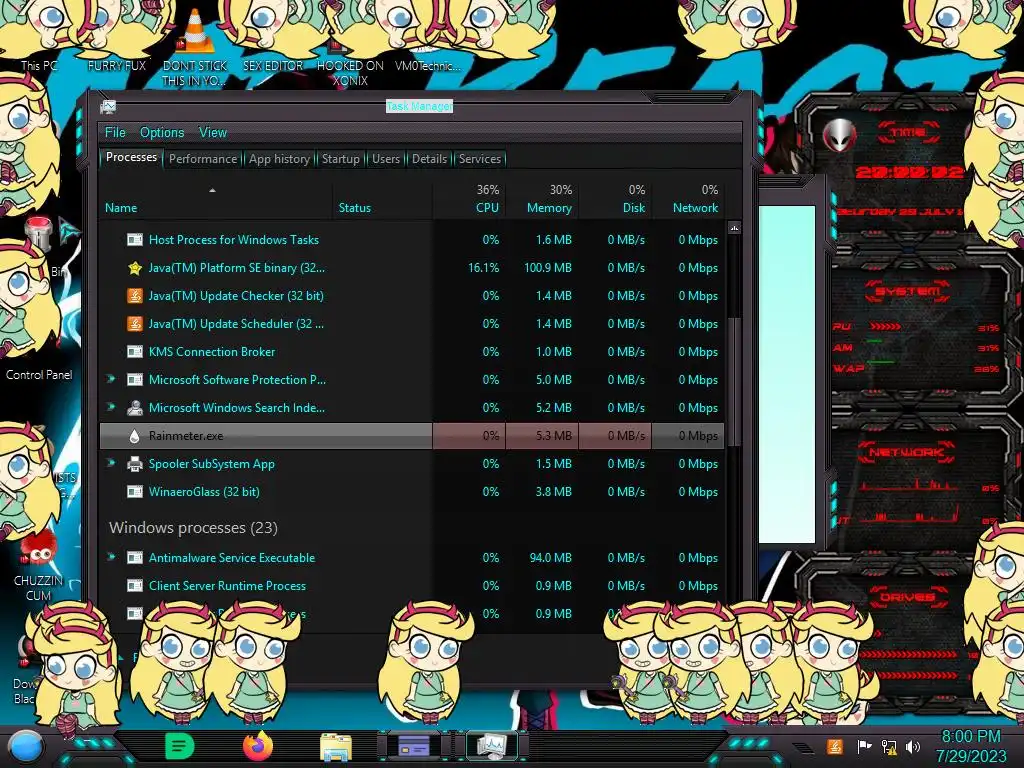Open the View menu

(213, 133)
